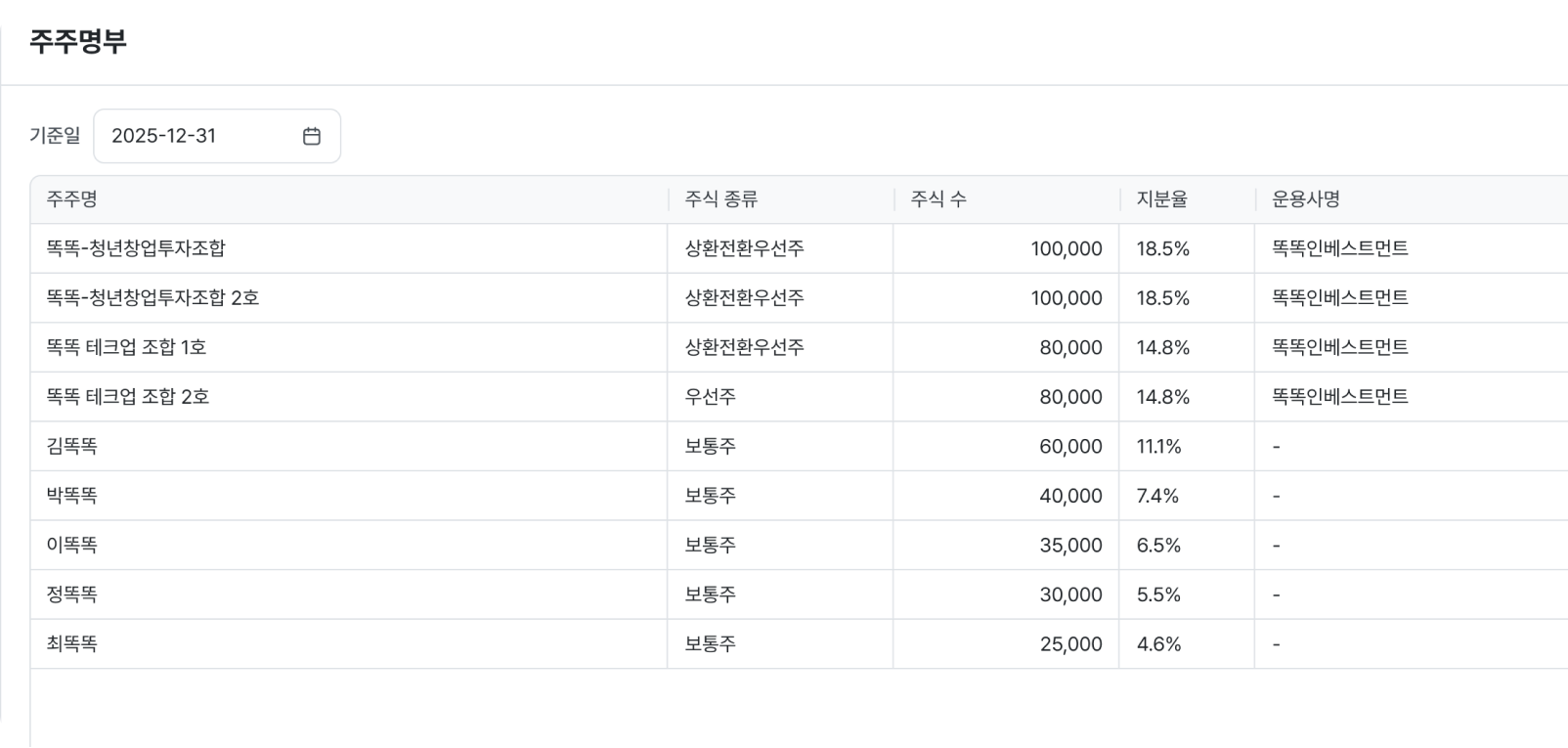This screenshot has width=1568, height=748.
Task: Click shareholder name 최똑똑
Action: tap(71, 644)
